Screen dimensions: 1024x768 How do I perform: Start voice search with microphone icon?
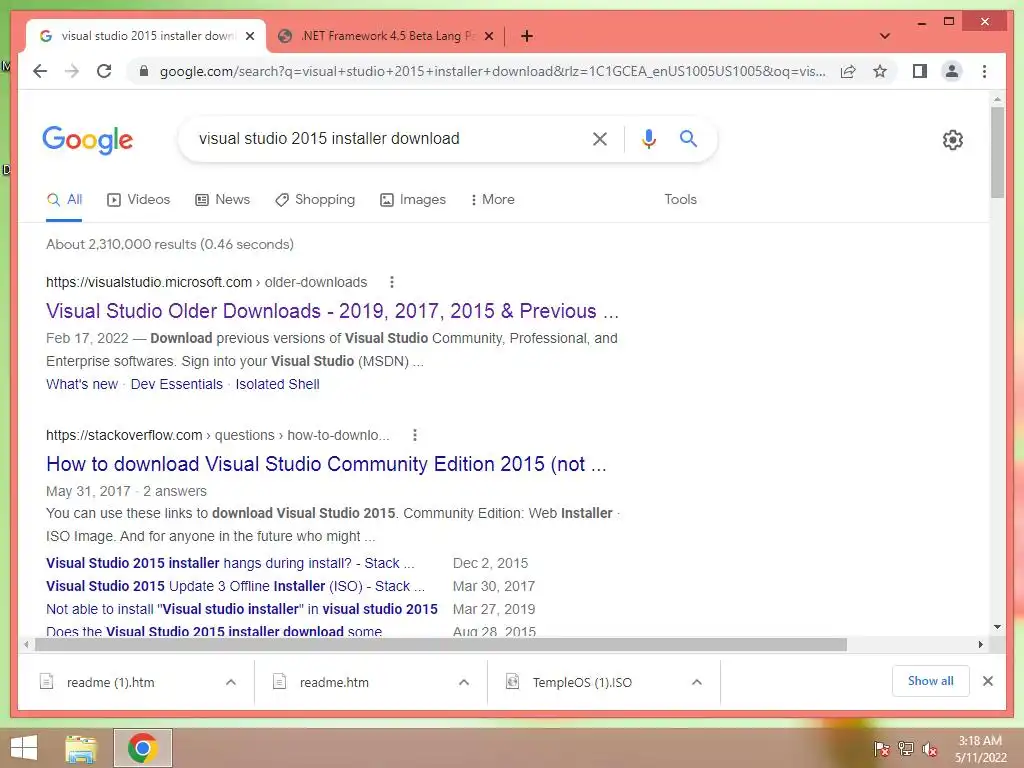tap(648, 138)
